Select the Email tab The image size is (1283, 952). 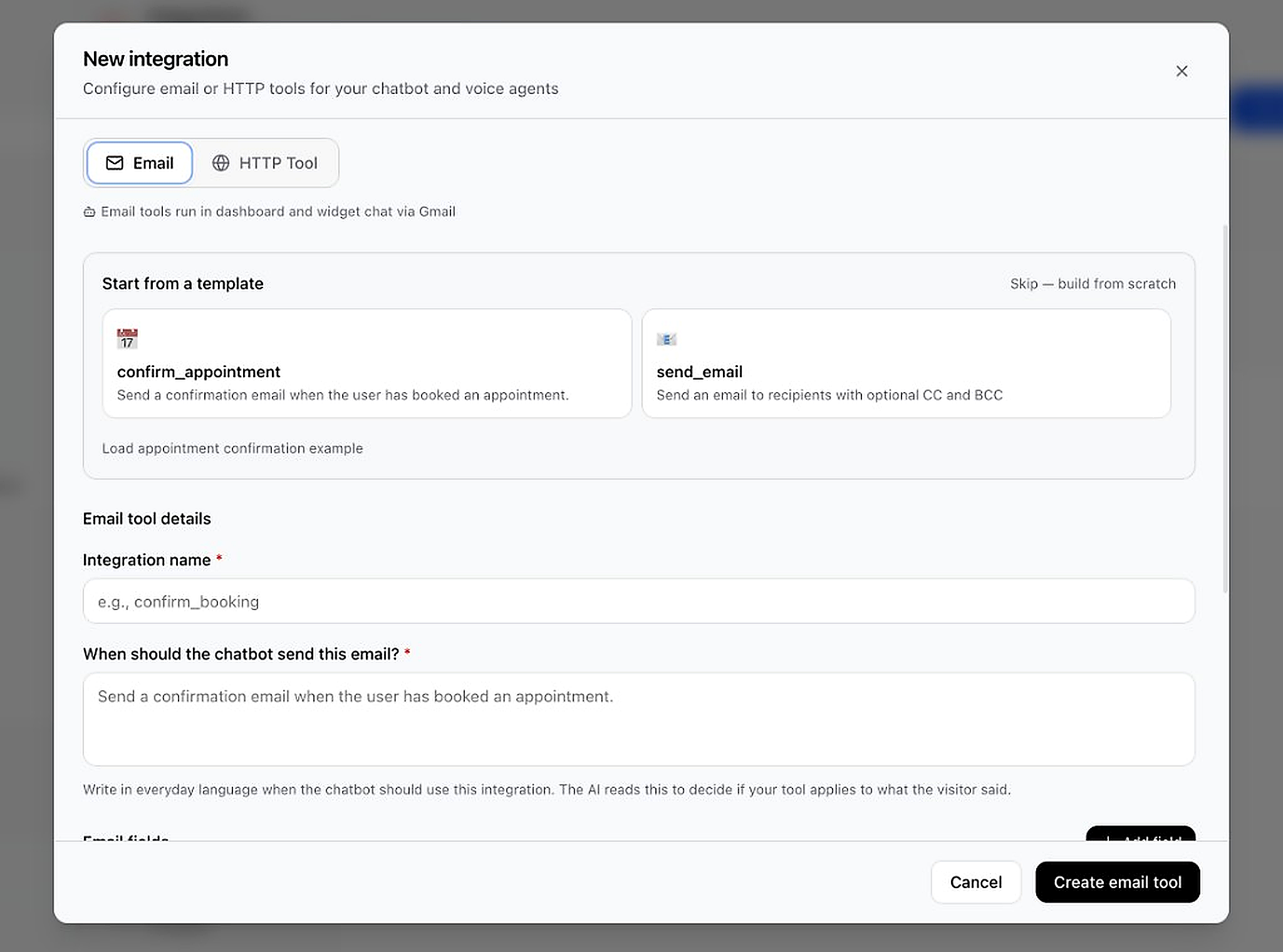(x=140, y=163)
